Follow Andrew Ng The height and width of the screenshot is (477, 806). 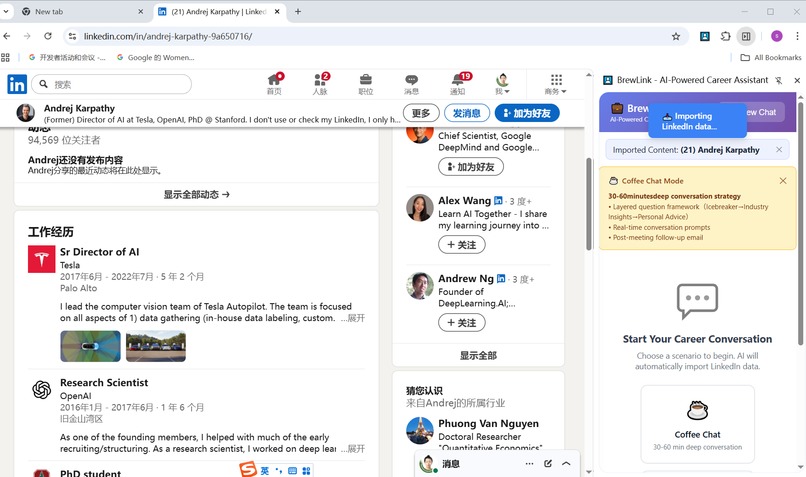462,323
